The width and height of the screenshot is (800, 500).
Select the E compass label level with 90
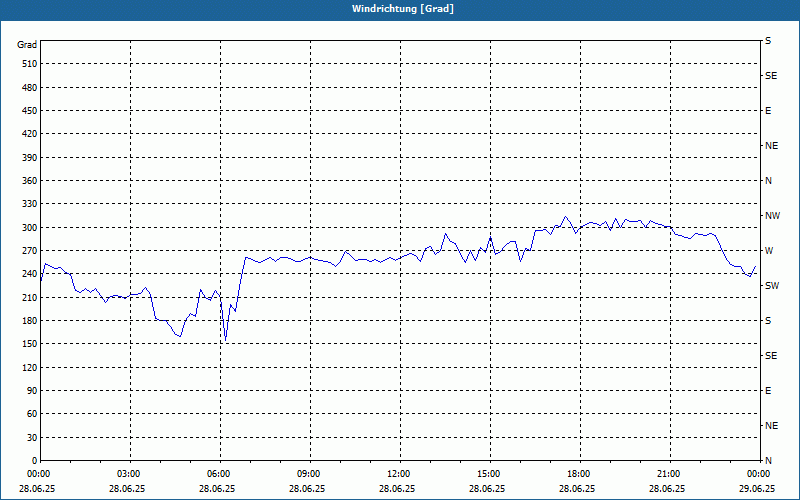(x=768, y=391)
